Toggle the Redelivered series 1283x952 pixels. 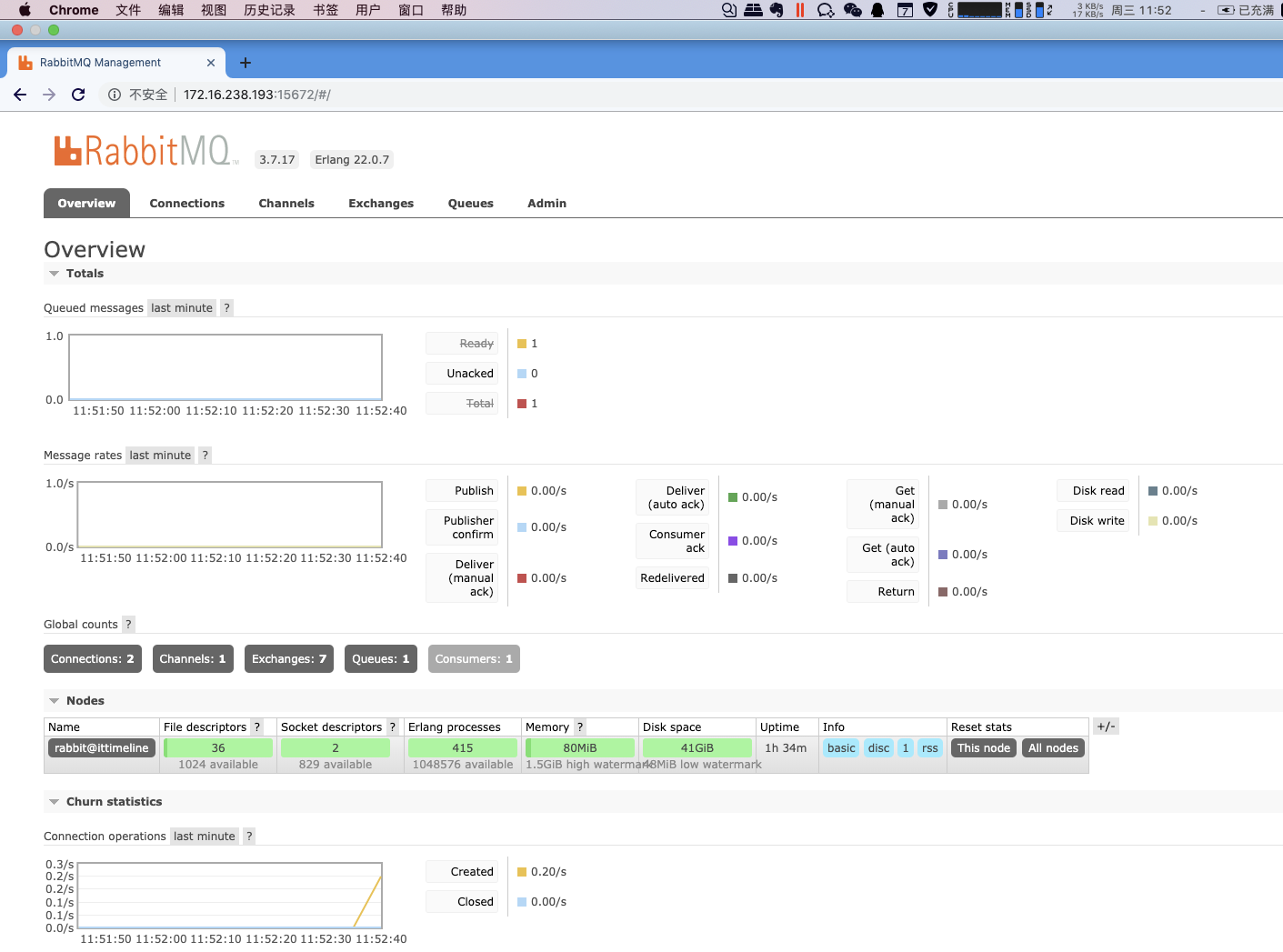tap(673, 578)
